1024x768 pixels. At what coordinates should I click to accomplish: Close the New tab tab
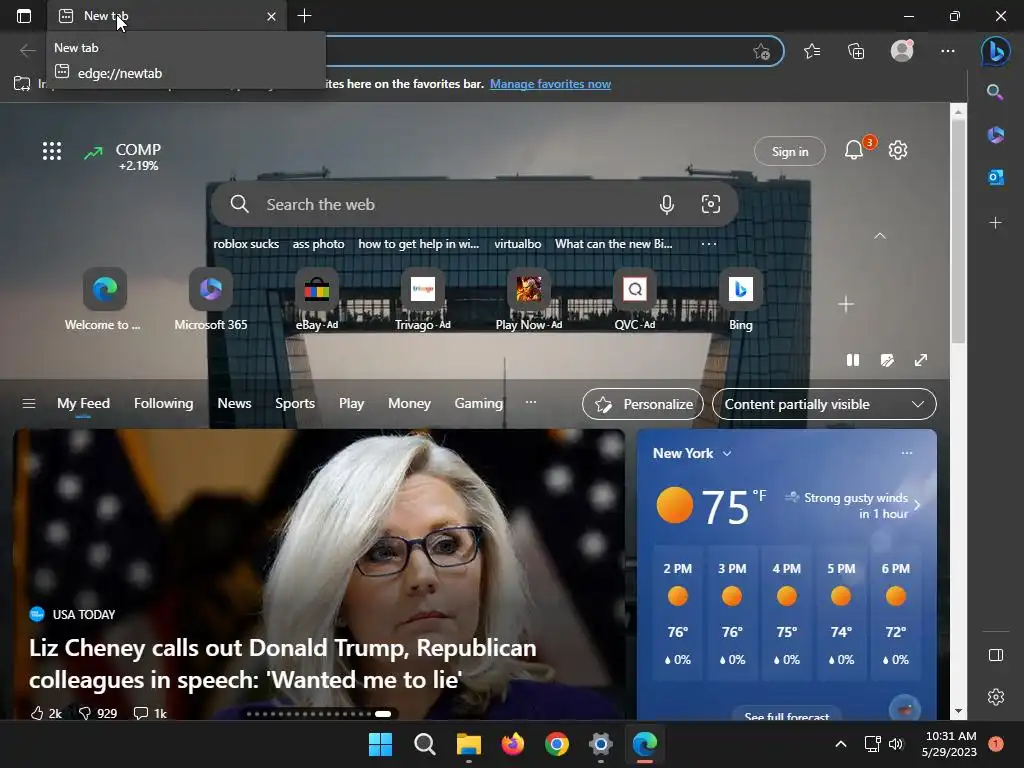(x=272, y=16)
